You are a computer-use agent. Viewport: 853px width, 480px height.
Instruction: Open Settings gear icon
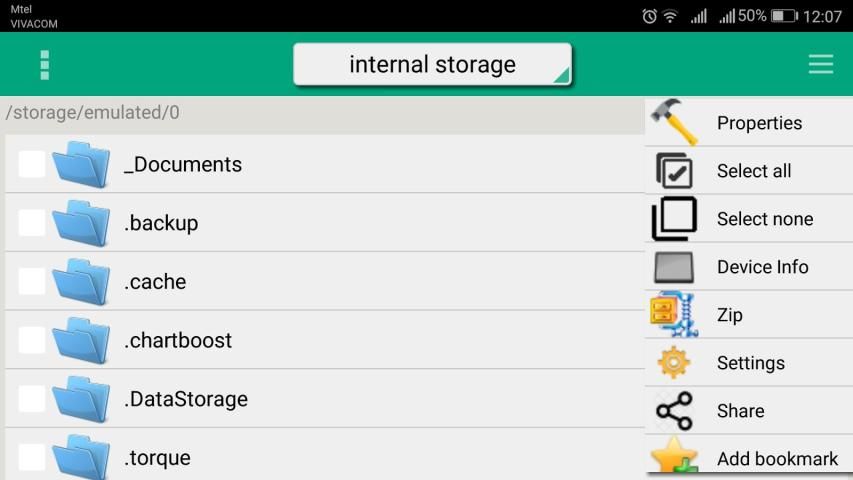tap(674, 363)
